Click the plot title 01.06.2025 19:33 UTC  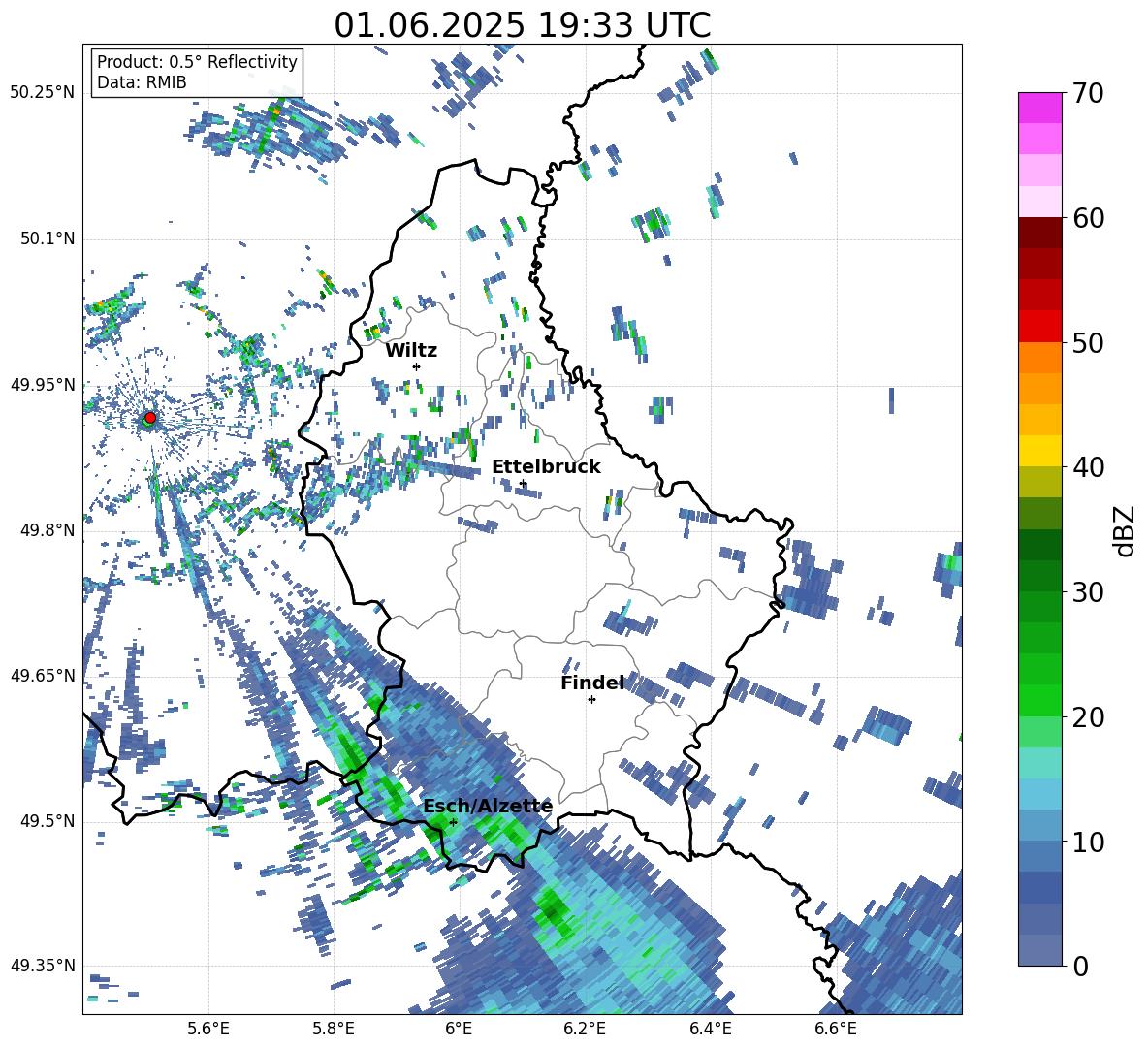pos(523,25)
